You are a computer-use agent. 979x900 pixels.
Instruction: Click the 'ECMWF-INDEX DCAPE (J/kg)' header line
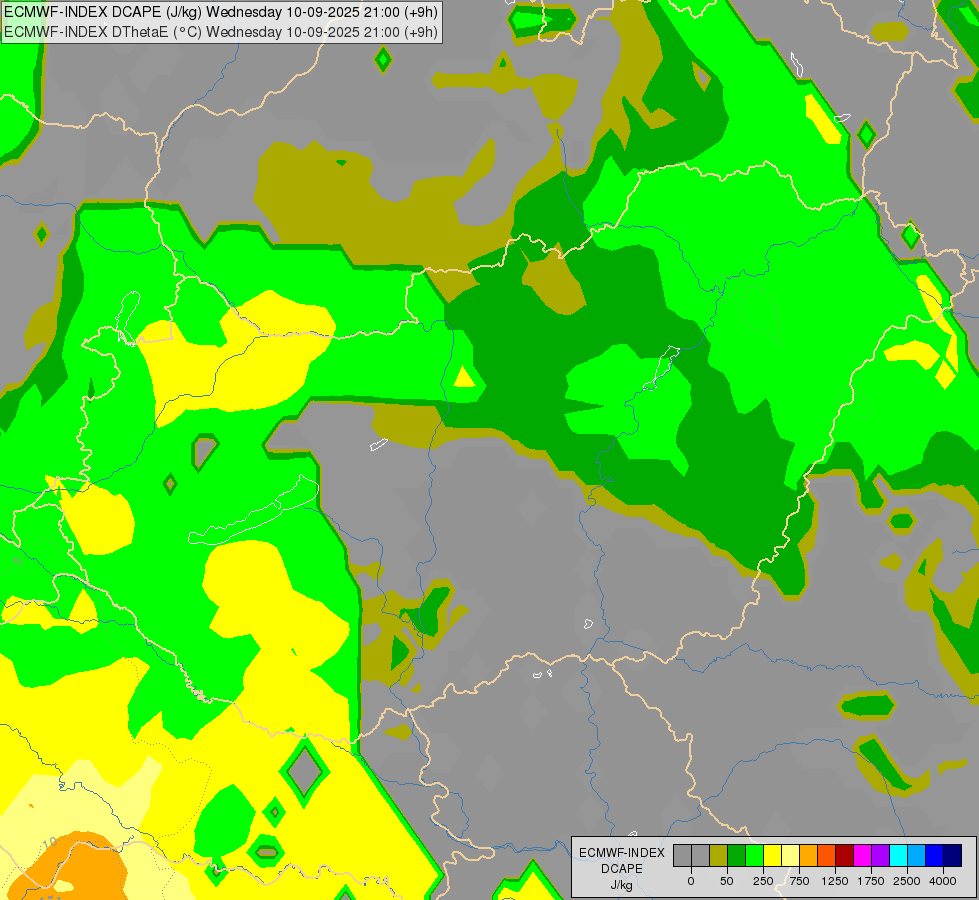221,12
